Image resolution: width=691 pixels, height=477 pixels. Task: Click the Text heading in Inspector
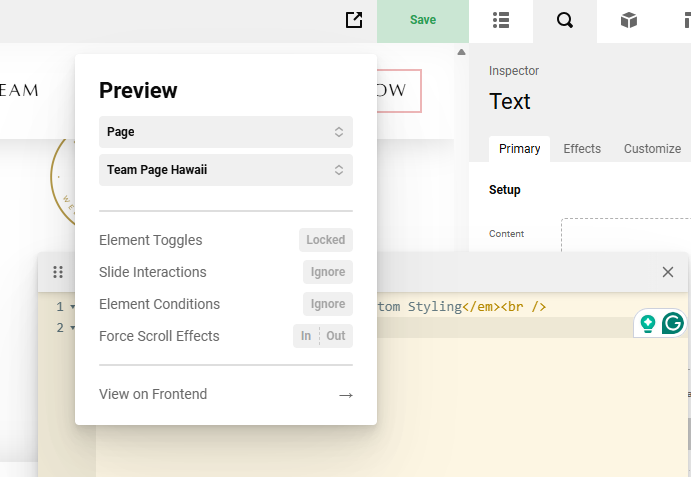[509, 101]
